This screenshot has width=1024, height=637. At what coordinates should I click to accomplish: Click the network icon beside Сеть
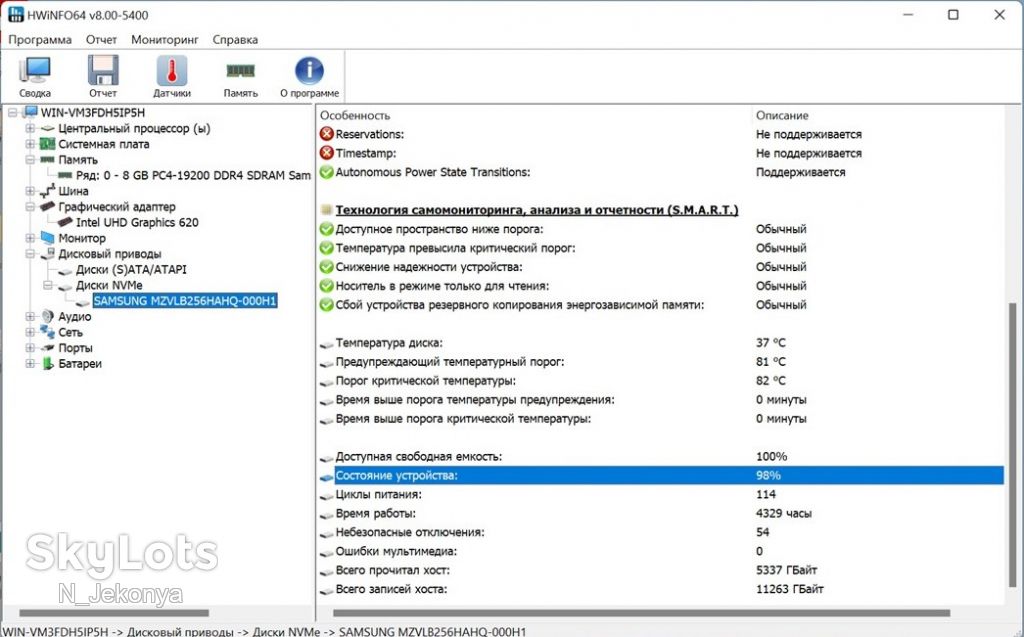coord(47,332)
